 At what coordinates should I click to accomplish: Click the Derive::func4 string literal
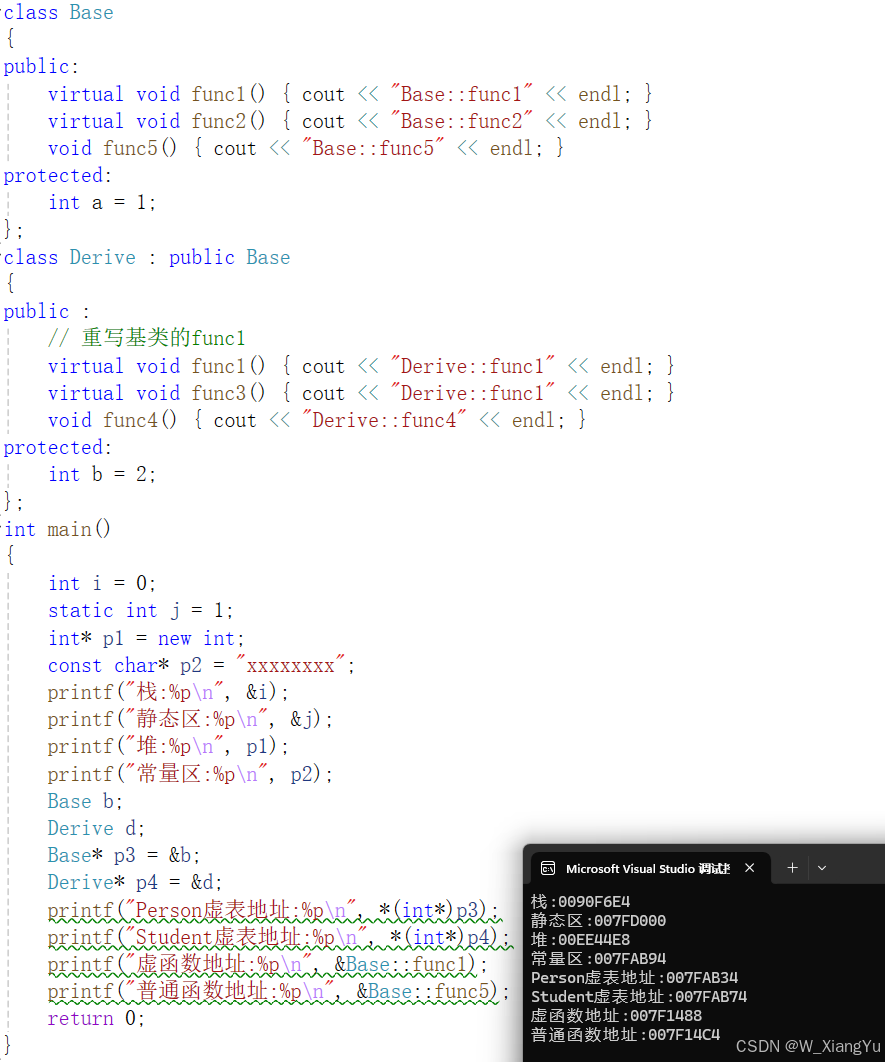pos(383,421)
